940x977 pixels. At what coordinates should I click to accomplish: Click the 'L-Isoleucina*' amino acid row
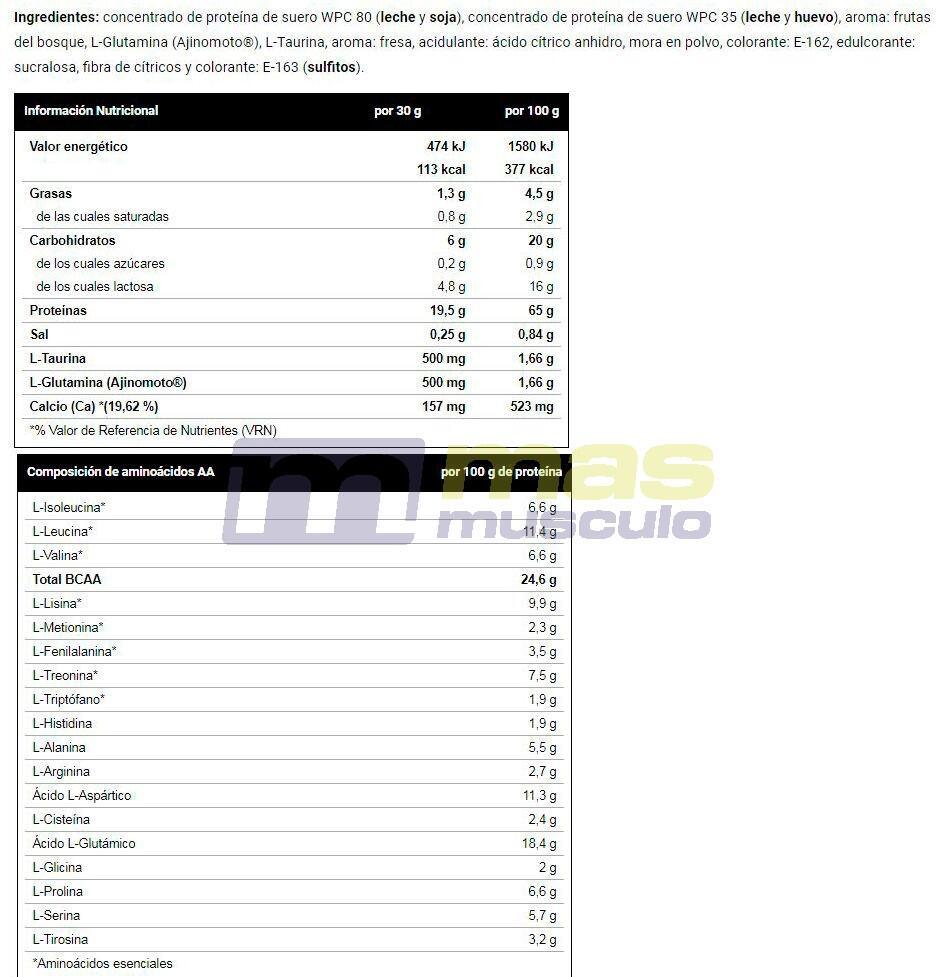[x=295, y=507]
